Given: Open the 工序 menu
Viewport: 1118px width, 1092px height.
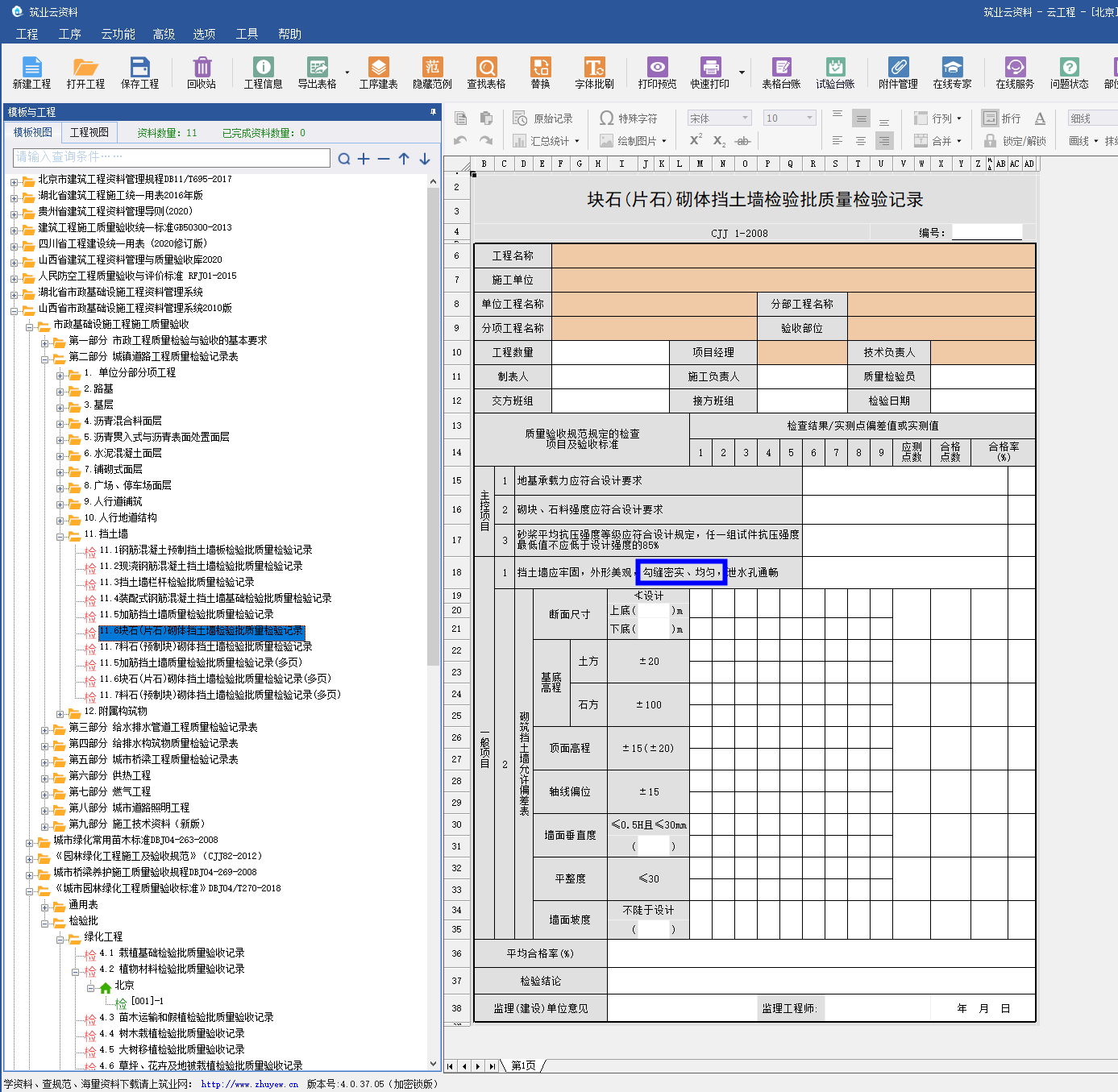Looking at the screenshot, I should pos(70,34).
